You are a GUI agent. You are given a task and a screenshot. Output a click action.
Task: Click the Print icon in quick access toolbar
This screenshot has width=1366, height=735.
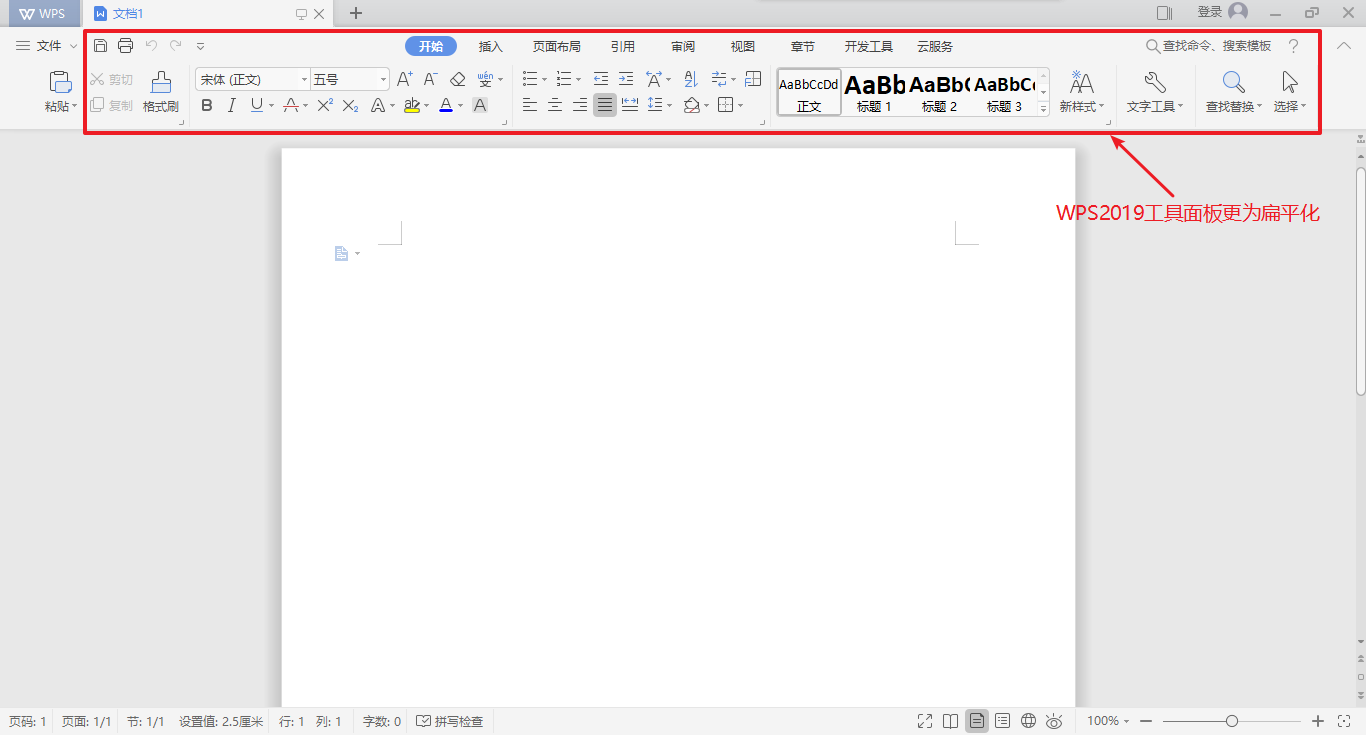click(x=125, y=46)
